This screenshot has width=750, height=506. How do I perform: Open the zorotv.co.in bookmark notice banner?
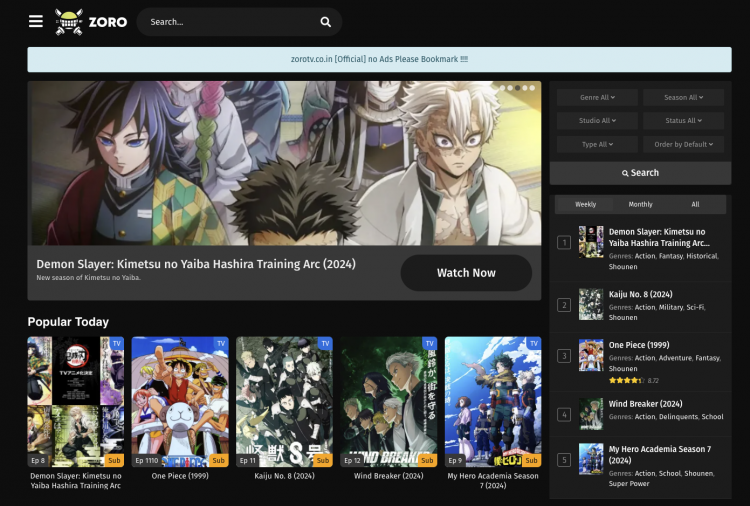coord(379,59)
